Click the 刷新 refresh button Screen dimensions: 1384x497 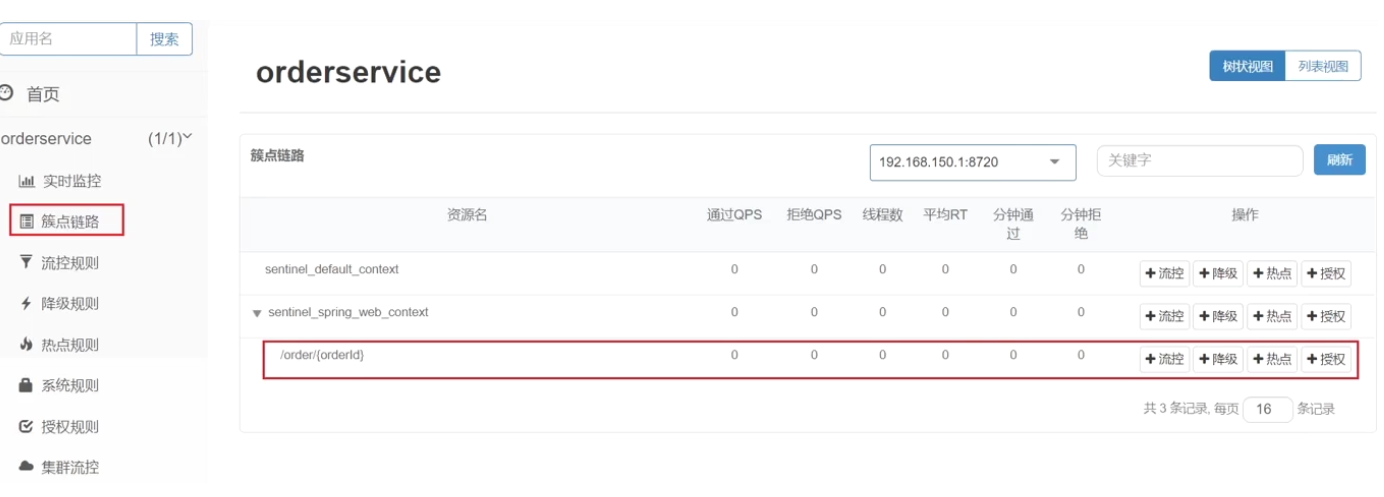tap(1339, 160)
